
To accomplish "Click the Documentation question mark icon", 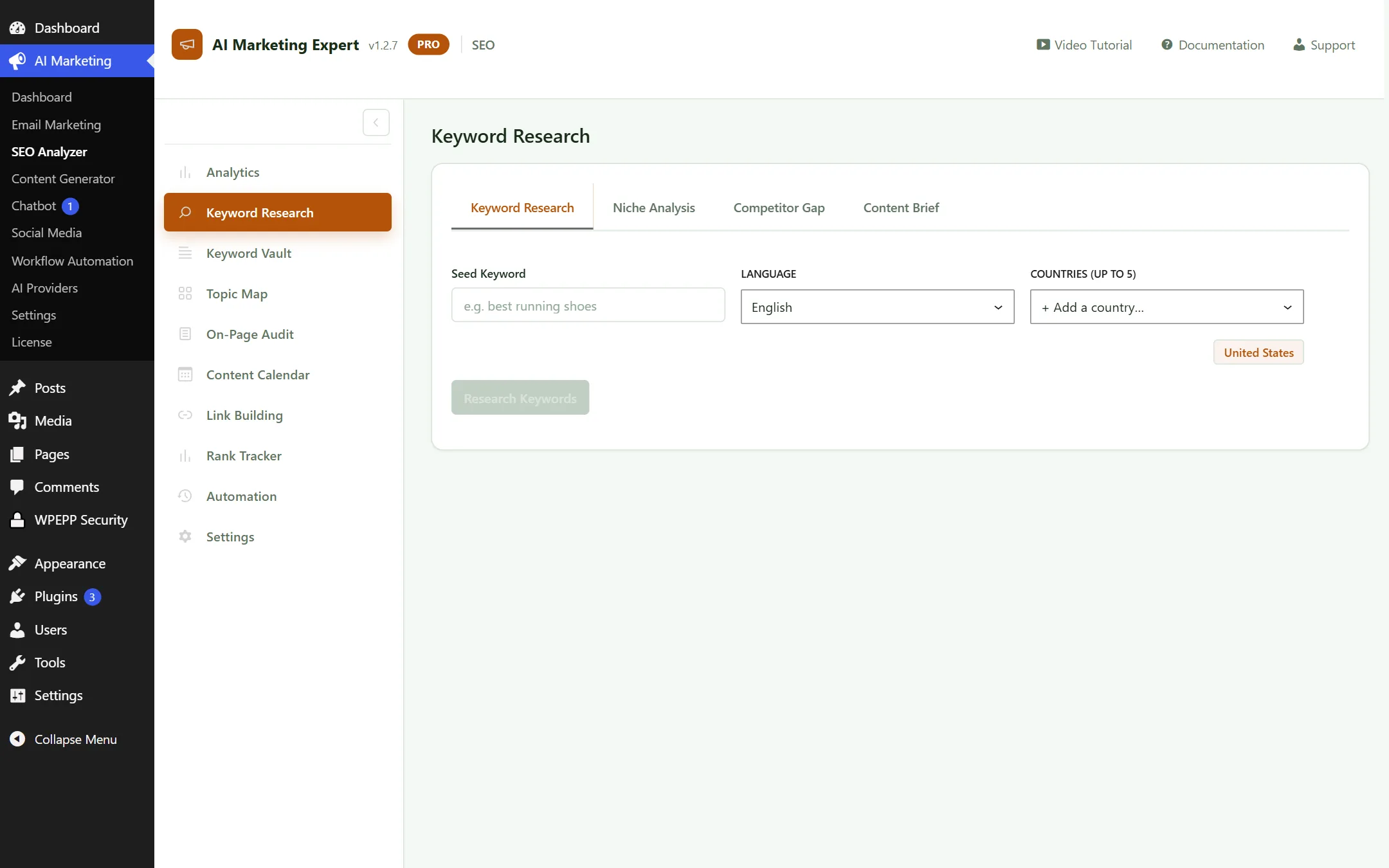I will pyautogui.click(x=1167, y=44).
